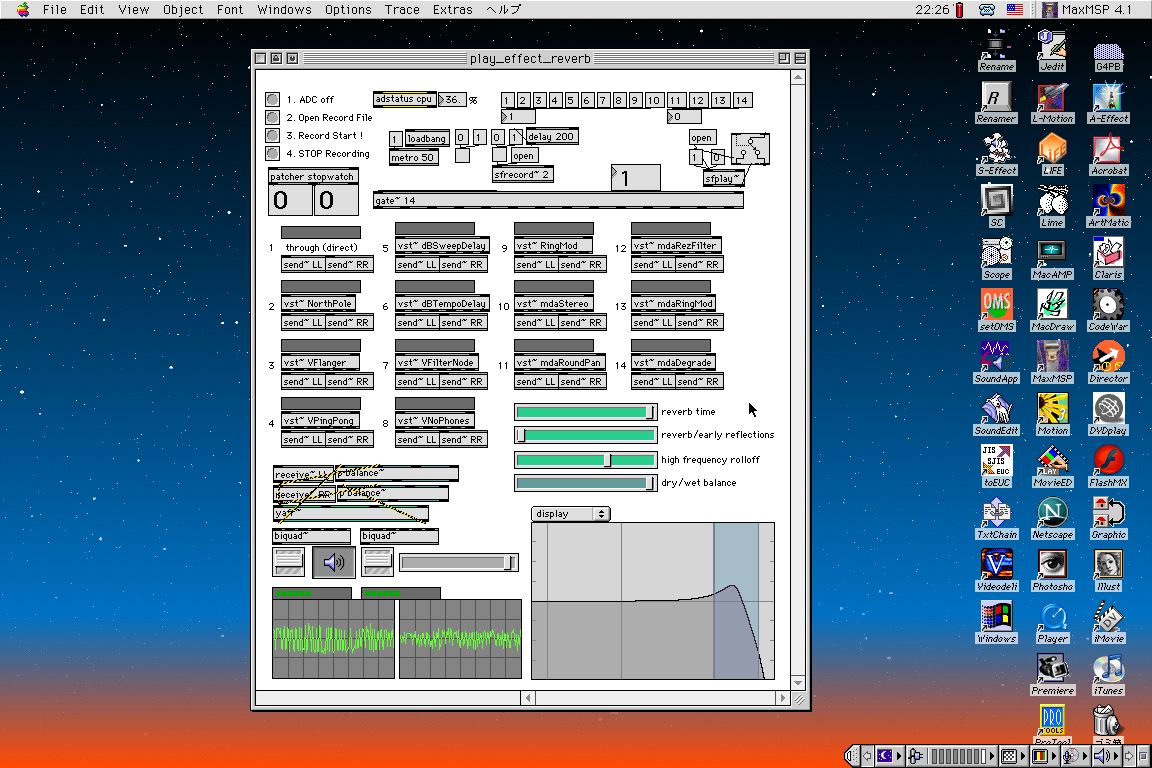Launch the FlashMX desktop shortcut

[x=1107, y=461]
